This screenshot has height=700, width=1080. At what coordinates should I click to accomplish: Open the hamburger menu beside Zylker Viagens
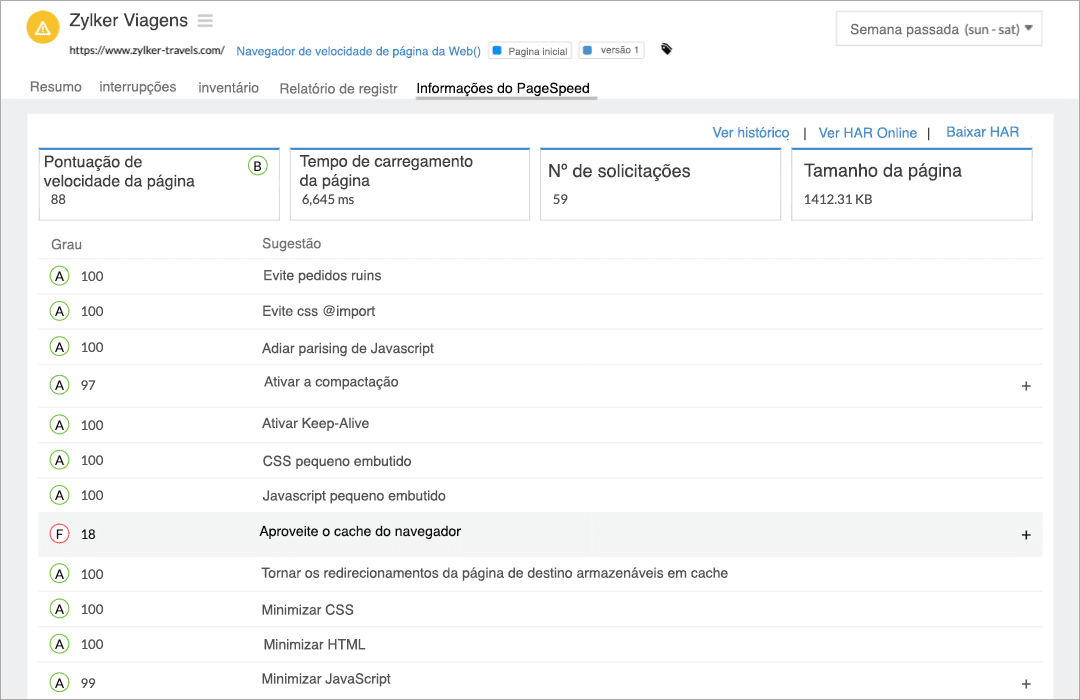pos(205,19)
